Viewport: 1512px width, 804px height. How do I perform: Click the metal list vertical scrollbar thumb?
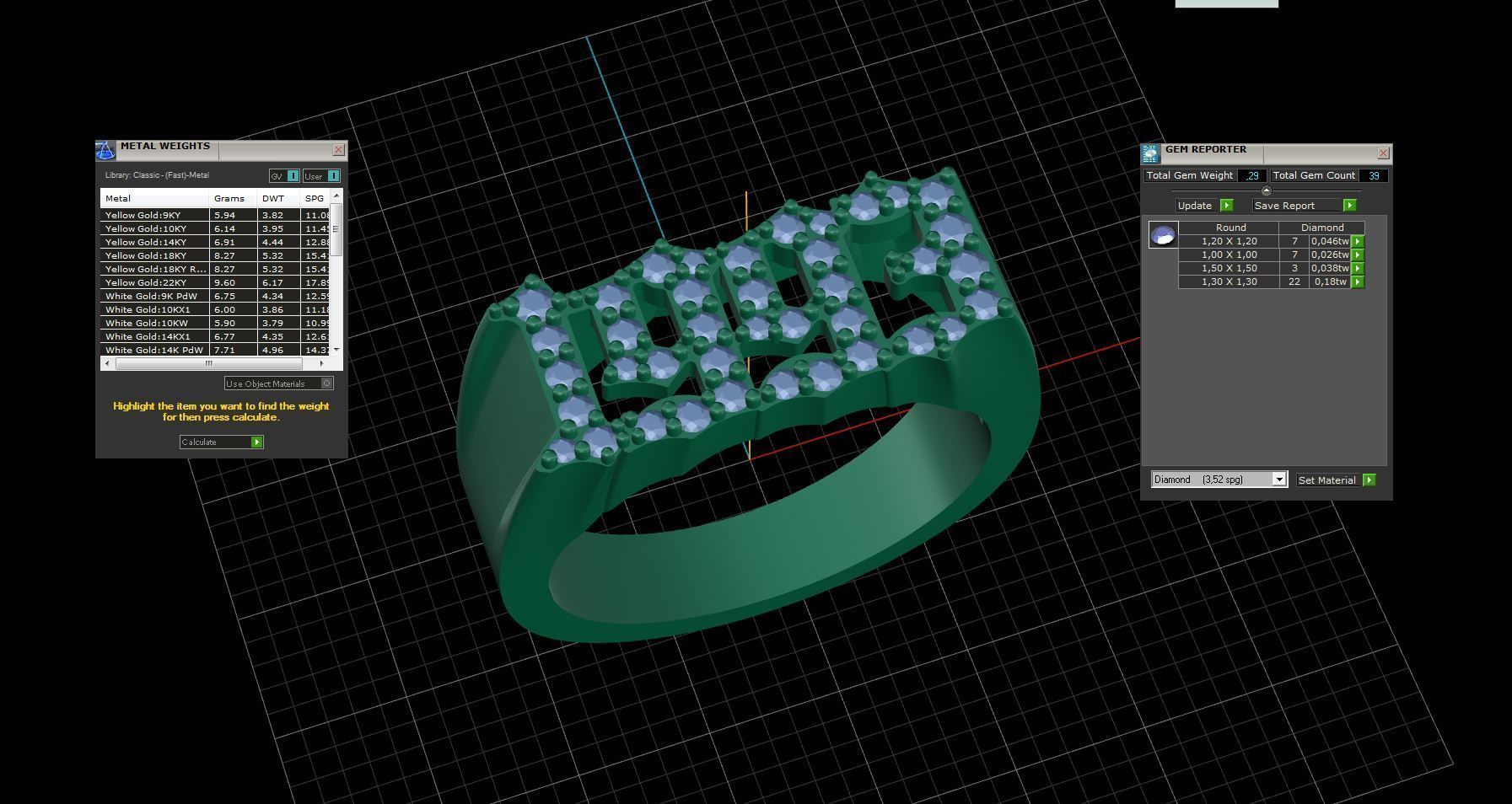336,229
